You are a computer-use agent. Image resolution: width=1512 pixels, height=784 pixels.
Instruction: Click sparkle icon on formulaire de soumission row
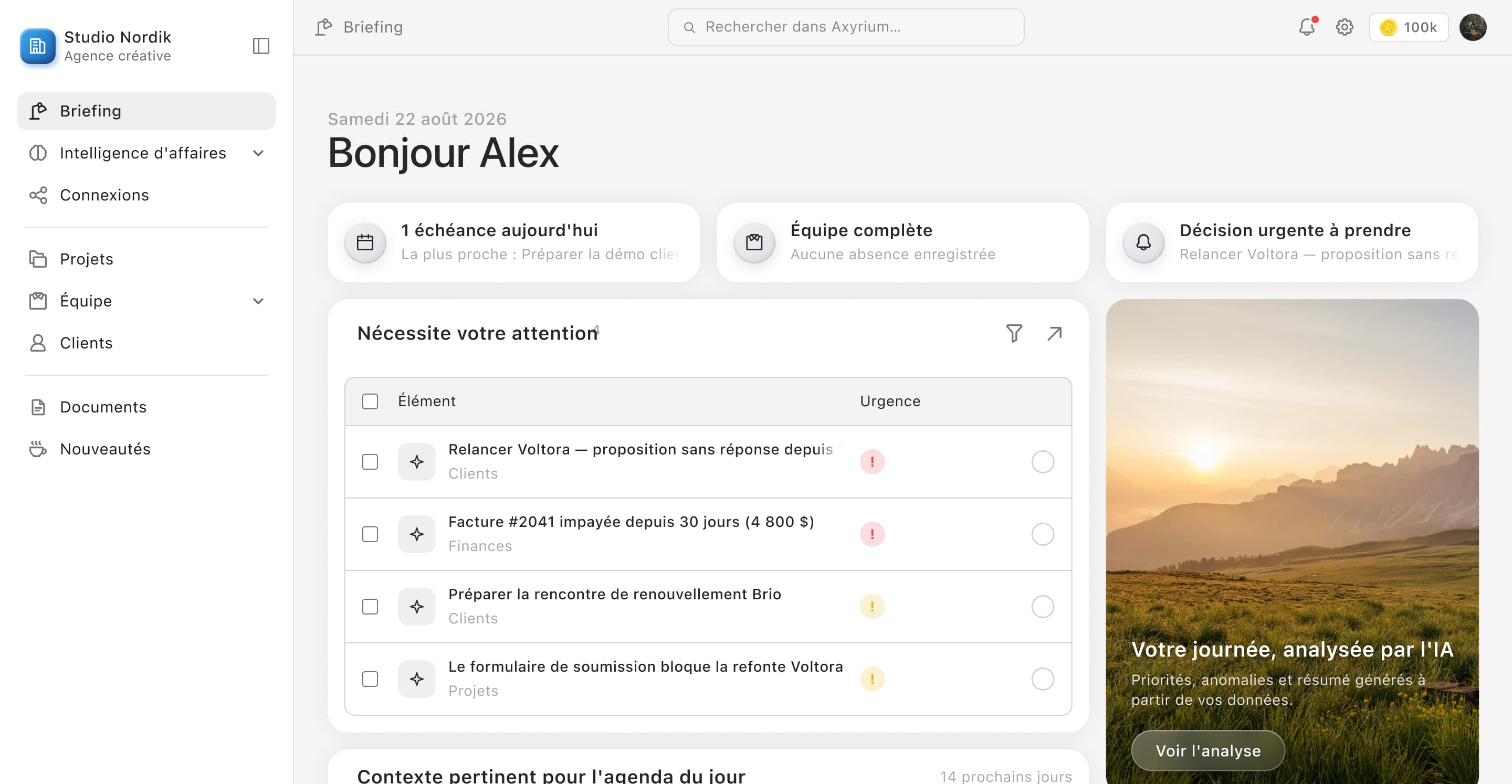[417, 679]
